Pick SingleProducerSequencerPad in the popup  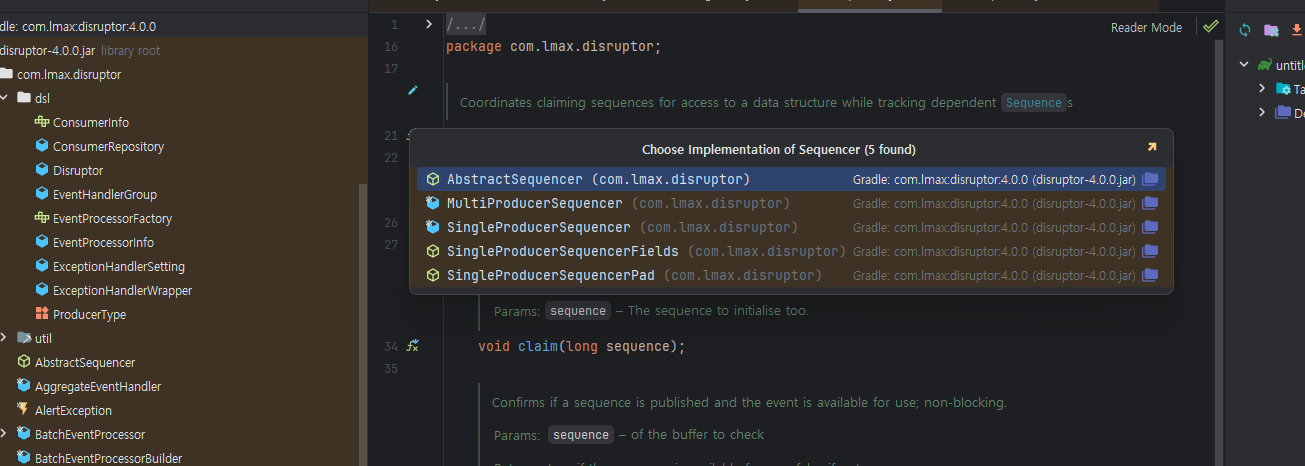point(791,275)
